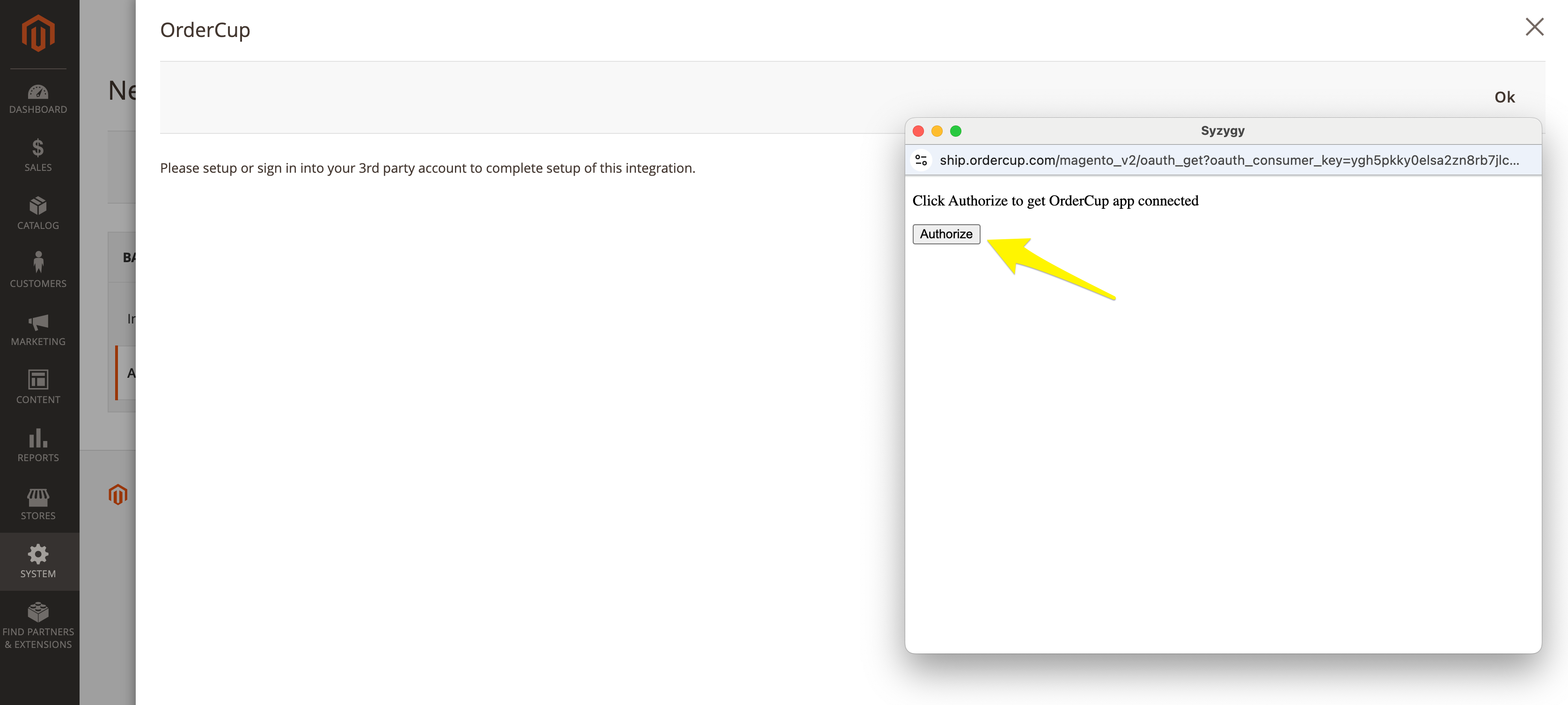Viewport: 1568px width, 705px height.
Task: Open the Customers menu
Action: [38, 270]
